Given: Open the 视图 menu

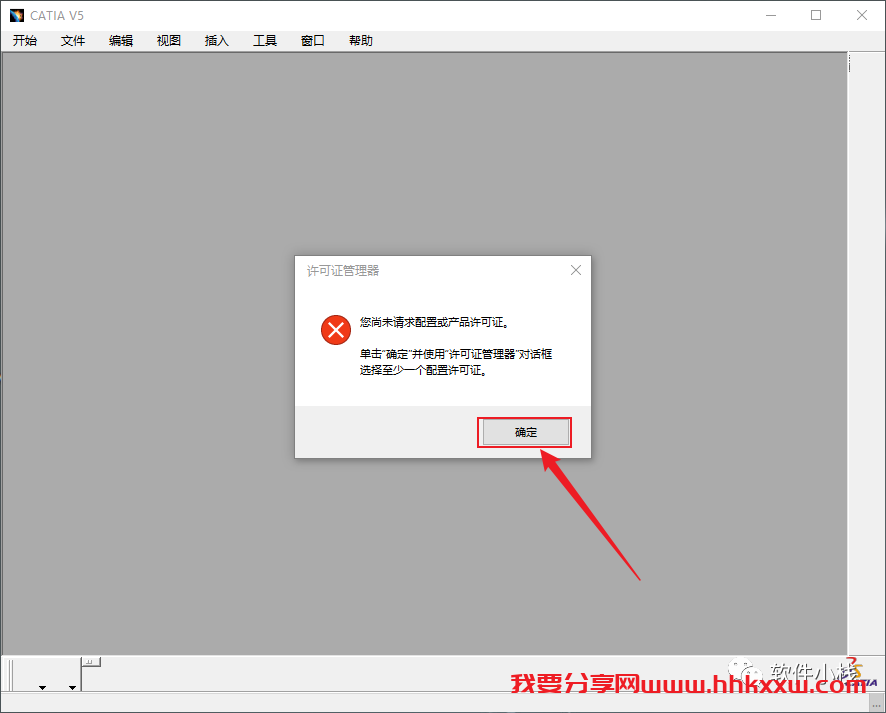Looking at the screenshot, I should (169, 41).
